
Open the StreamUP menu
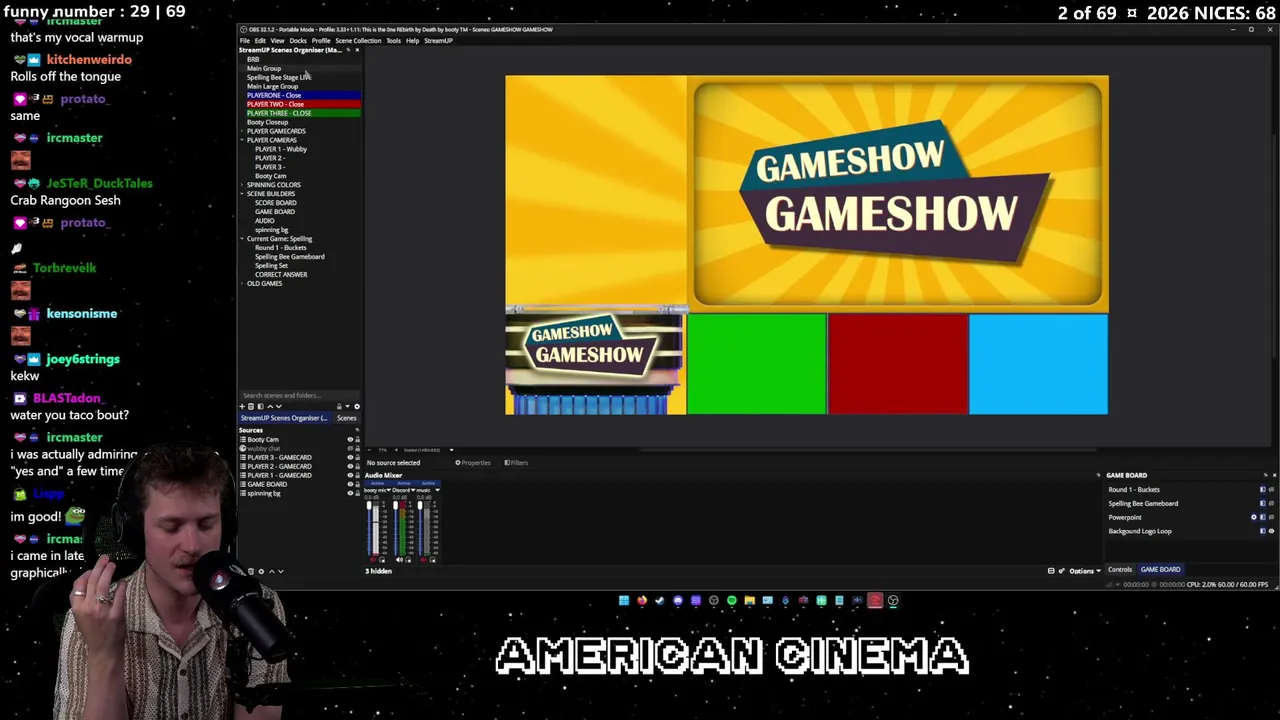coord(438,40)
